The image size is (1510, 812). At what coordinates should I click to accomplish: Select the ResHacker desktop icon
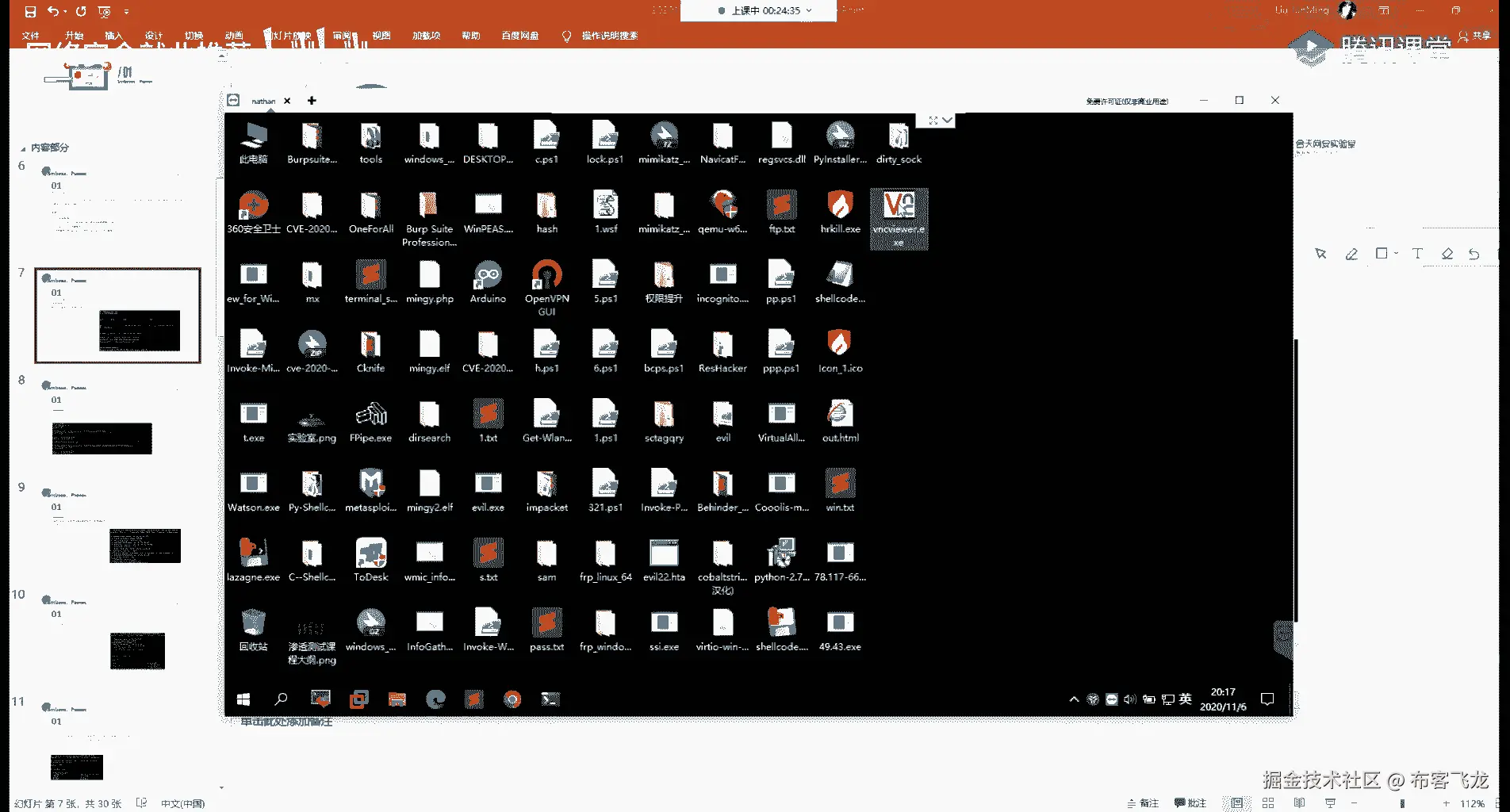[722, 352]
